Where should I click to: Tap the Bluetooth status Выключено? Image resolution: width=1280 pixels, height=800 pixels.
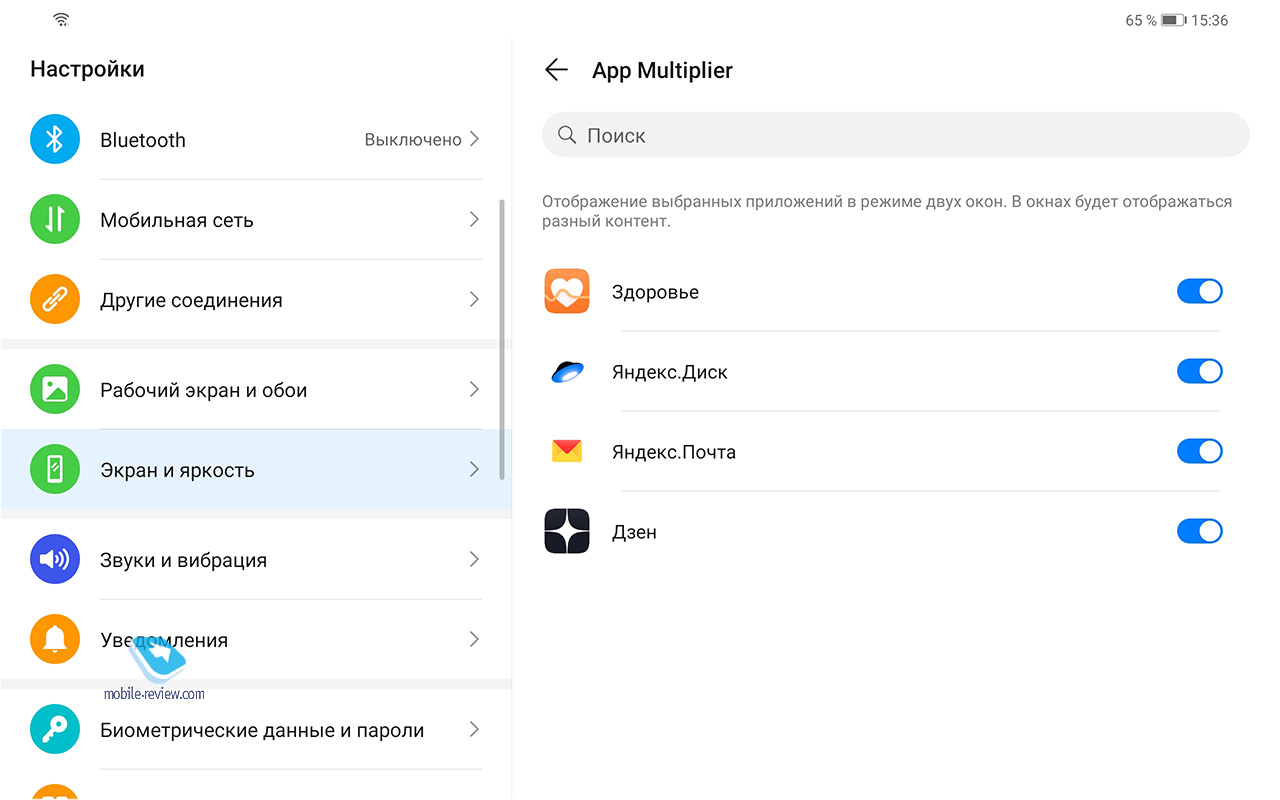click(413, 140)
